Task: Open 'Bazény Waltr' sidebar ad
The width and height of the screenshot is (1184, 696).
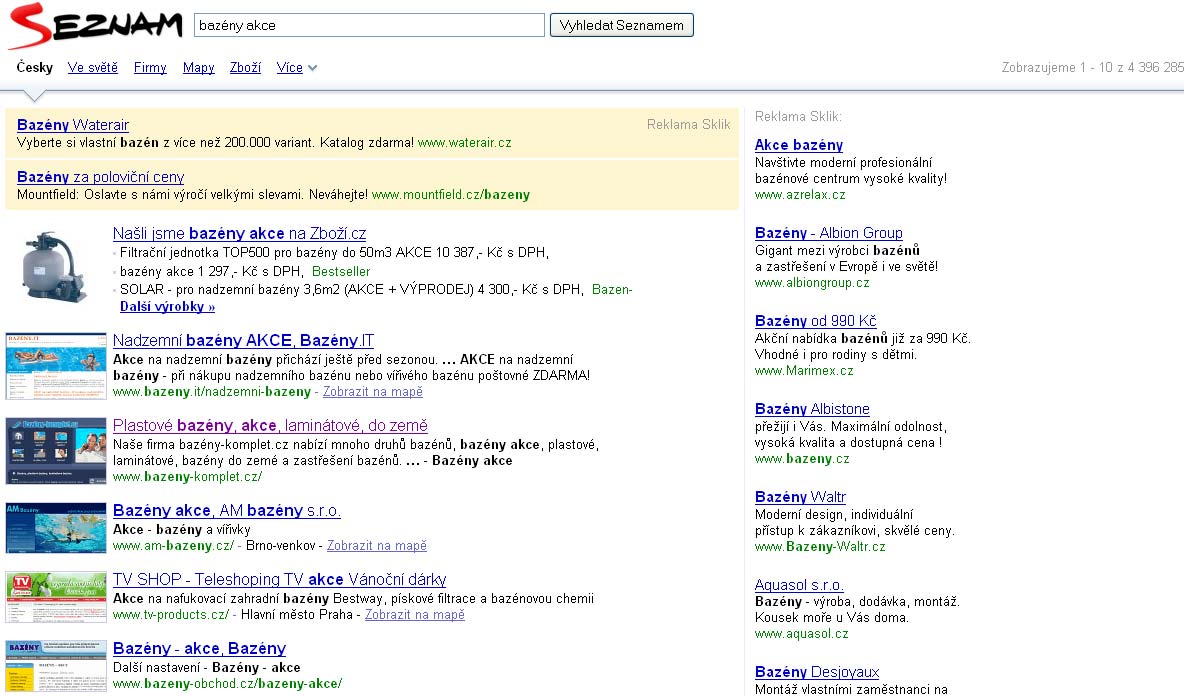Action: (x=800, y=497)
